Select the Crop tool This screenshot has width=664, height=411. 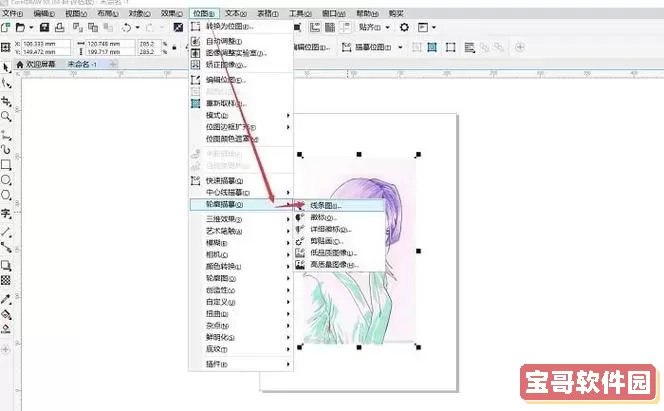coord(6,101)
